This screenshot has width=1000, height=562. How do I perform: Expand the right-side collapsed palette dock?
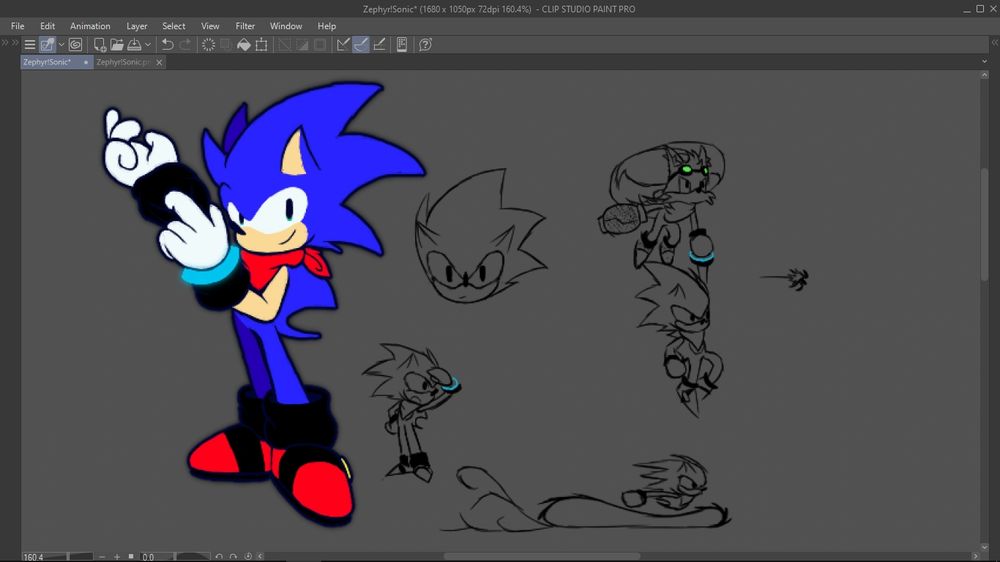[994, 43]
